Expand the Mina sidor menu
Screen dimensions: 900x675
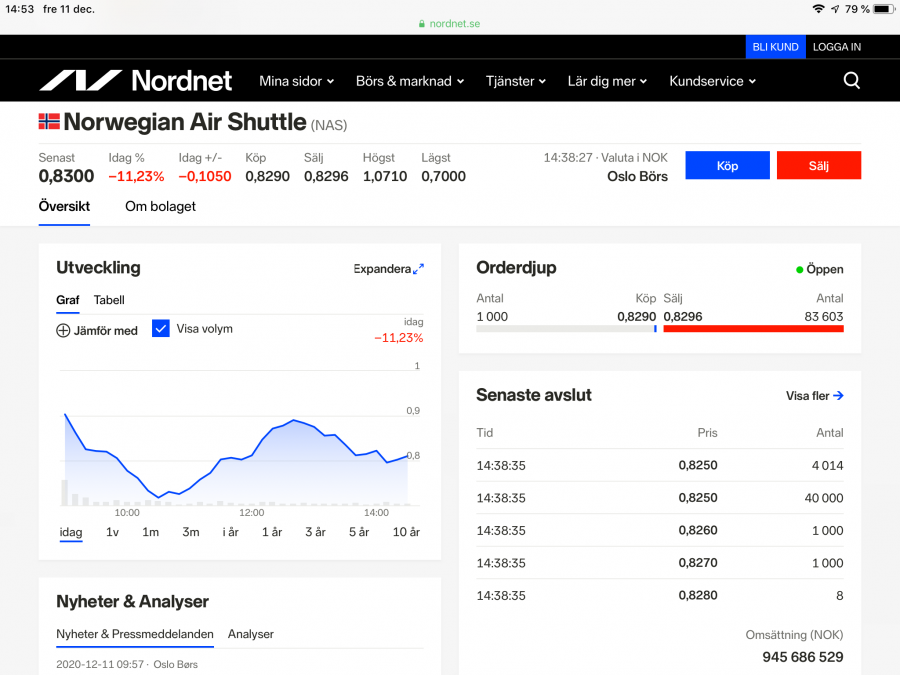[296, 81]
